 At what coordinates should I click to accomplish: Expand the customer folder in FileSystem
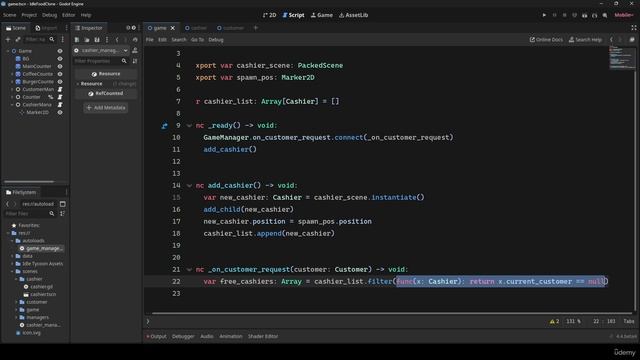coord(16,302)
